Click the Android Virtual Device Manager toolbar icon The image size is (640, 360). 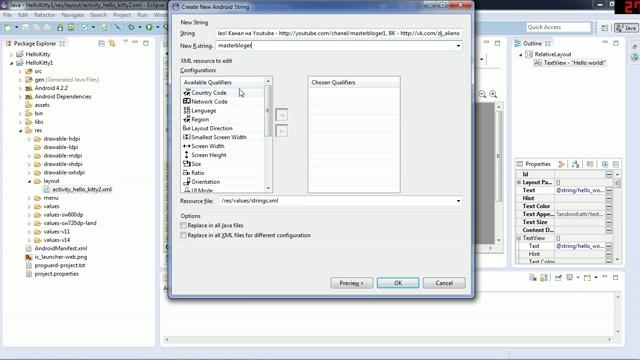pyautogui.click(x=71, y=27)
